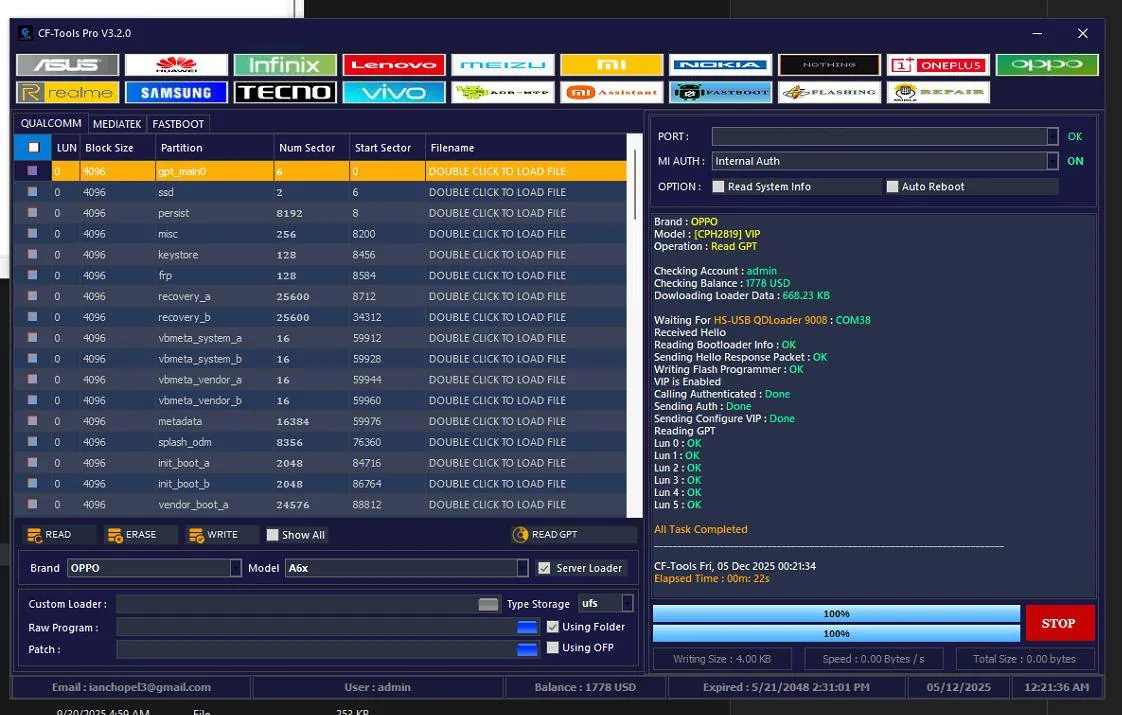Viewport: 1122px width, 715px height.
Task: Toggle the Using Folder checkbox
Action: point(552,626)
